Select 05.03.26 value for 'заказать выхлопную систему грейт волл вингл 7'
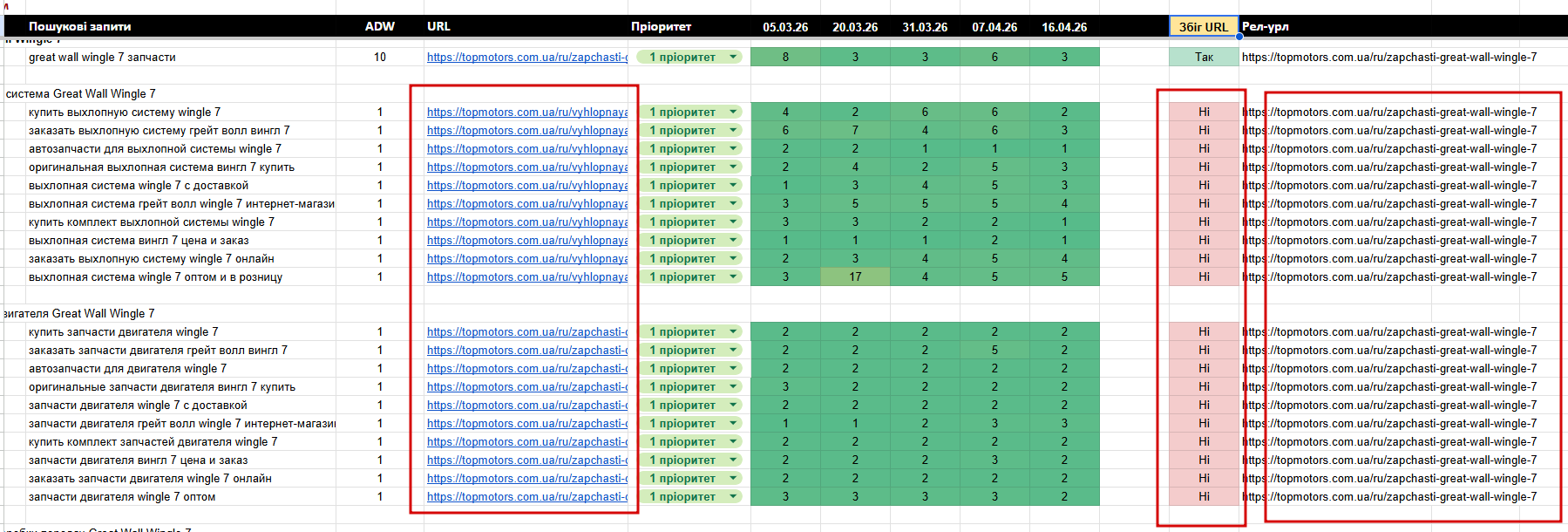 785,130
